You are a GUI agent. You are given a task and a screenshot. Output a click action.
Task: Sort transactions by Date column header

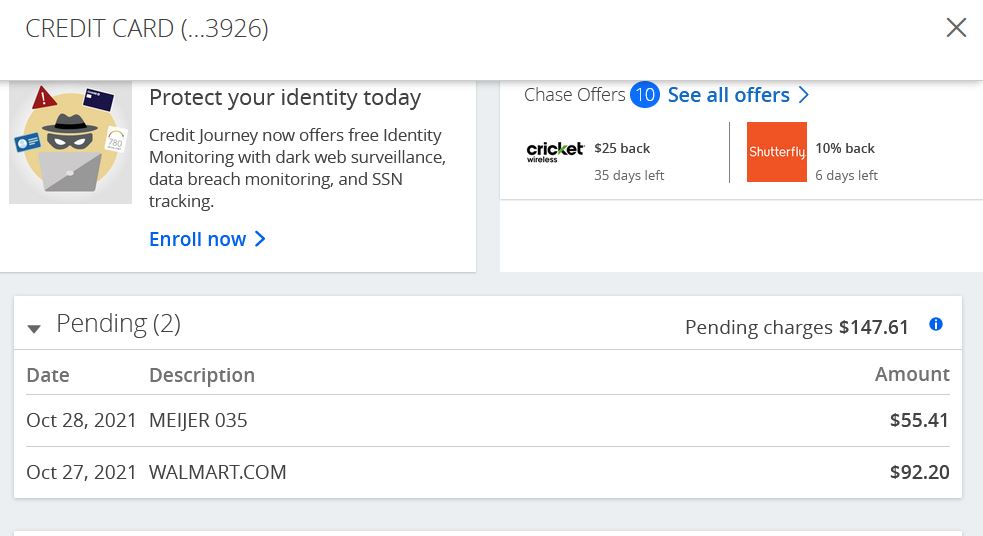point(48,375)
